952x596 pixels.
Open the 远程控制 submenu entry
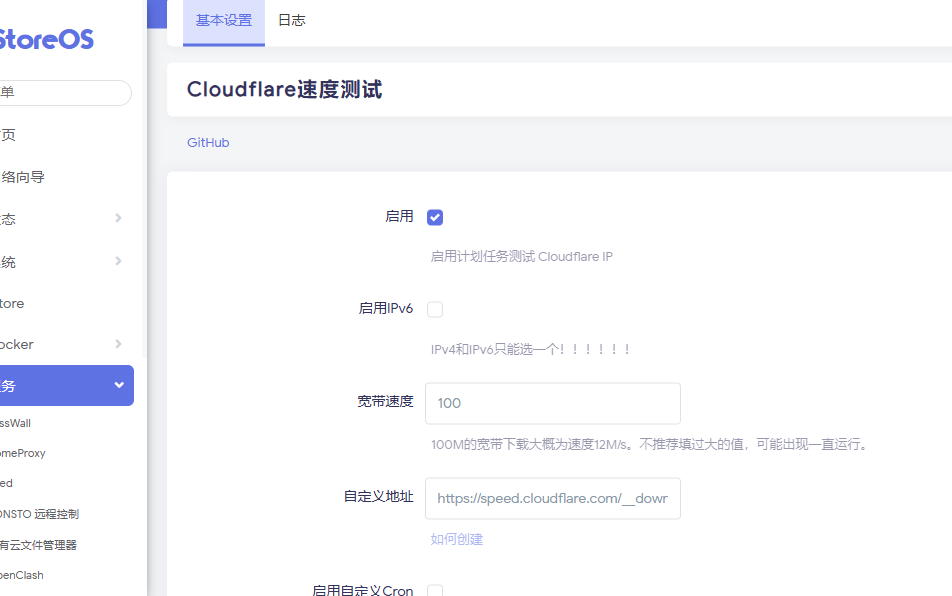[x=39, y=514]
